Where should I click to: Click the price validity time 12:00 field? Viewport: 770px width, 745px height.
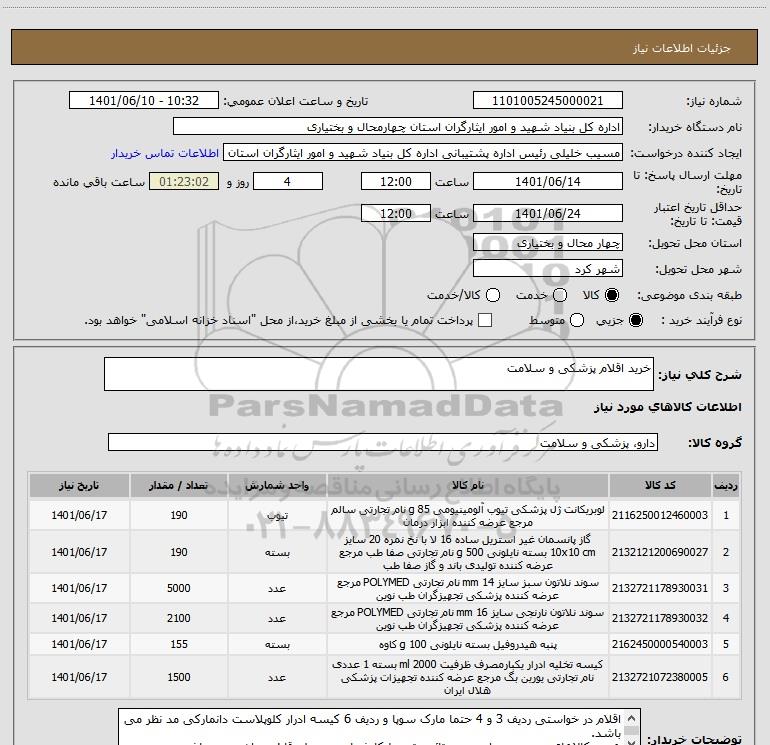coord(396,214)
